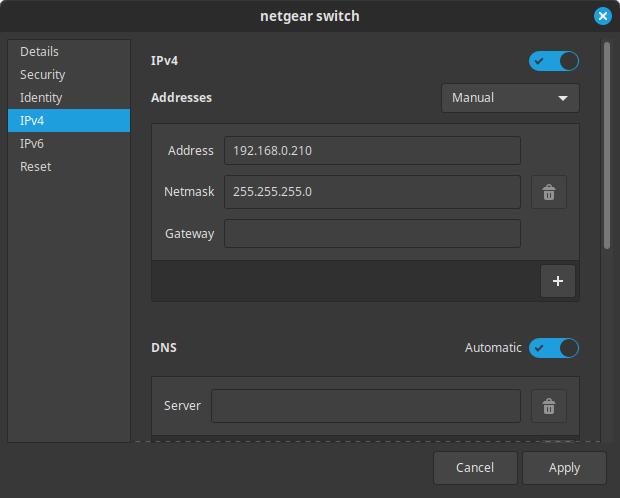
Task: Close the netgear switch dialog
Action: pyautogui.click(x=603, y=16)
